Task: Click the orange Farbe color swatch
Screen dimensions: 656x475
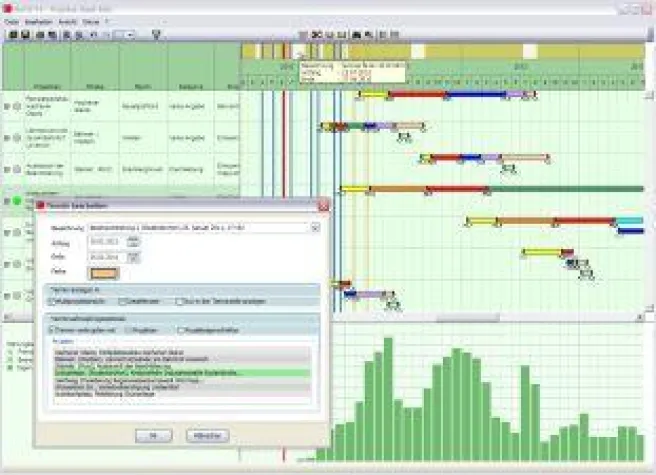Action: (x=103, y=271)
